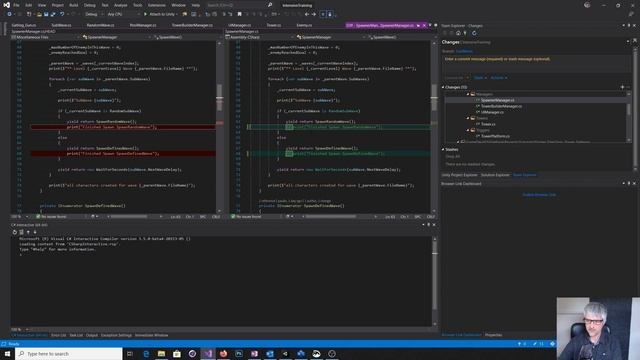This screenshot has width=640, height=360.
Task: Click the Manage Connections plug icon in Team Explorer
Action: (x=465, y=33)
